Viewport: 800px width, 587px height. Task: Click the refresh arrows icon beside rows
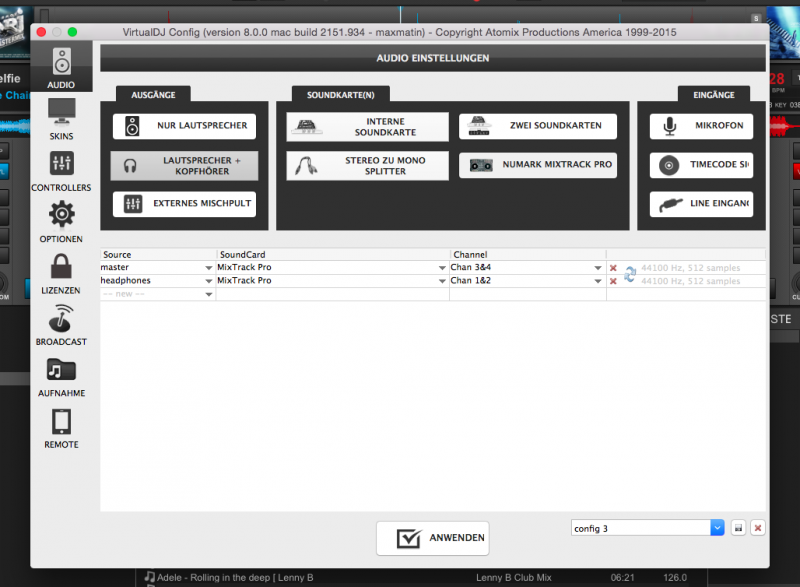(630, 274)
